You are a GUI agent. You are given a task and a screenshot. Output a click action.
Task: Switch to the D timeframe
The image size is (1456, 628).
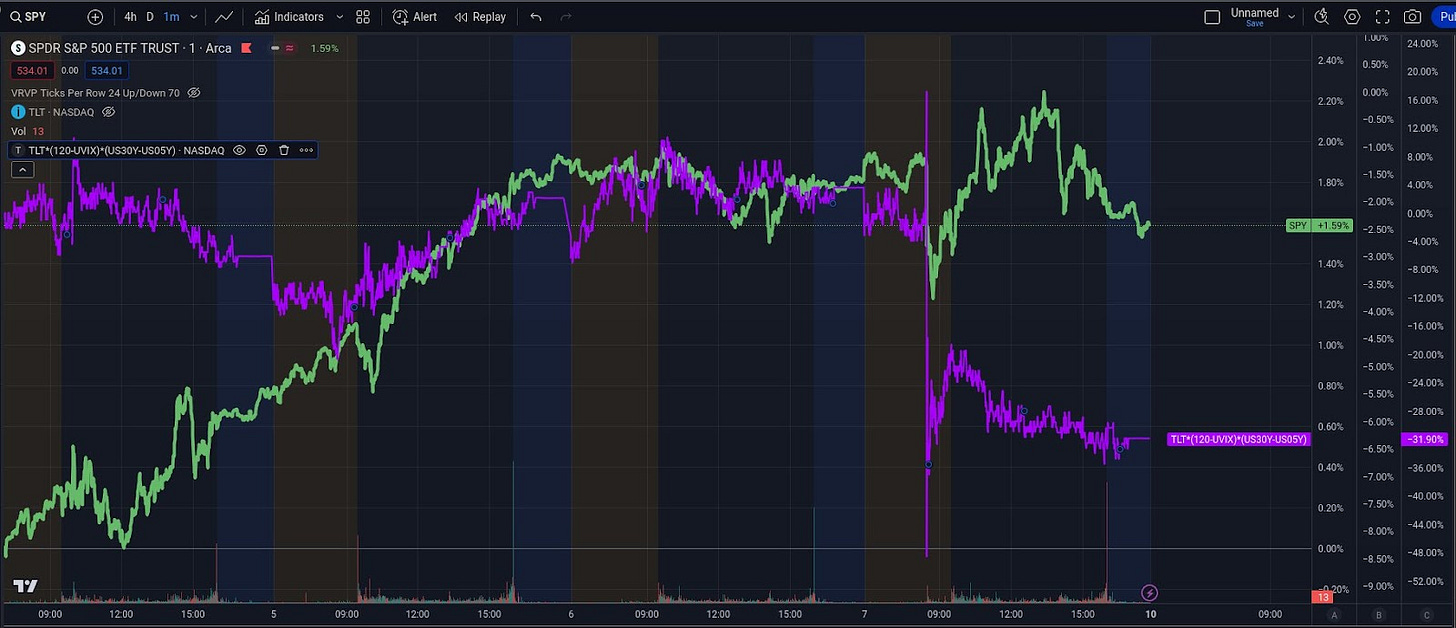tap(150, 17)
